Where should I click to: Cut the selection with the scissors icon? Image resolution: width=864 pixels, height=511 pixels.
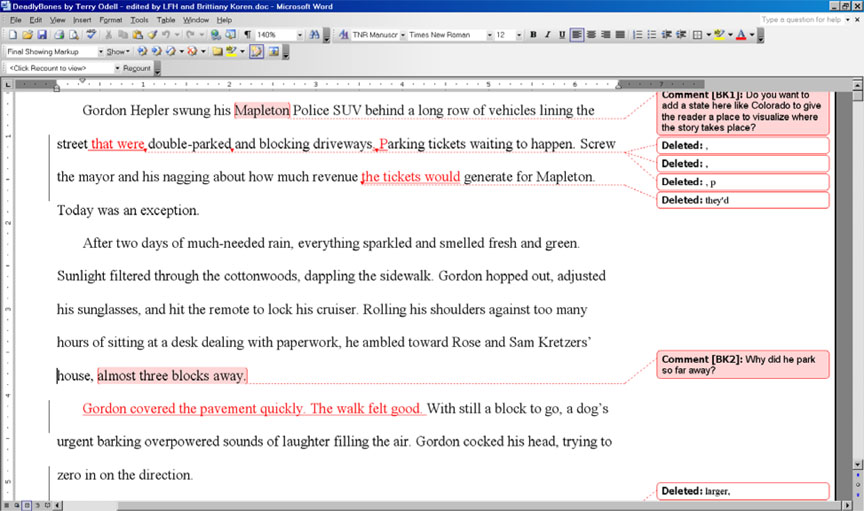109,35
